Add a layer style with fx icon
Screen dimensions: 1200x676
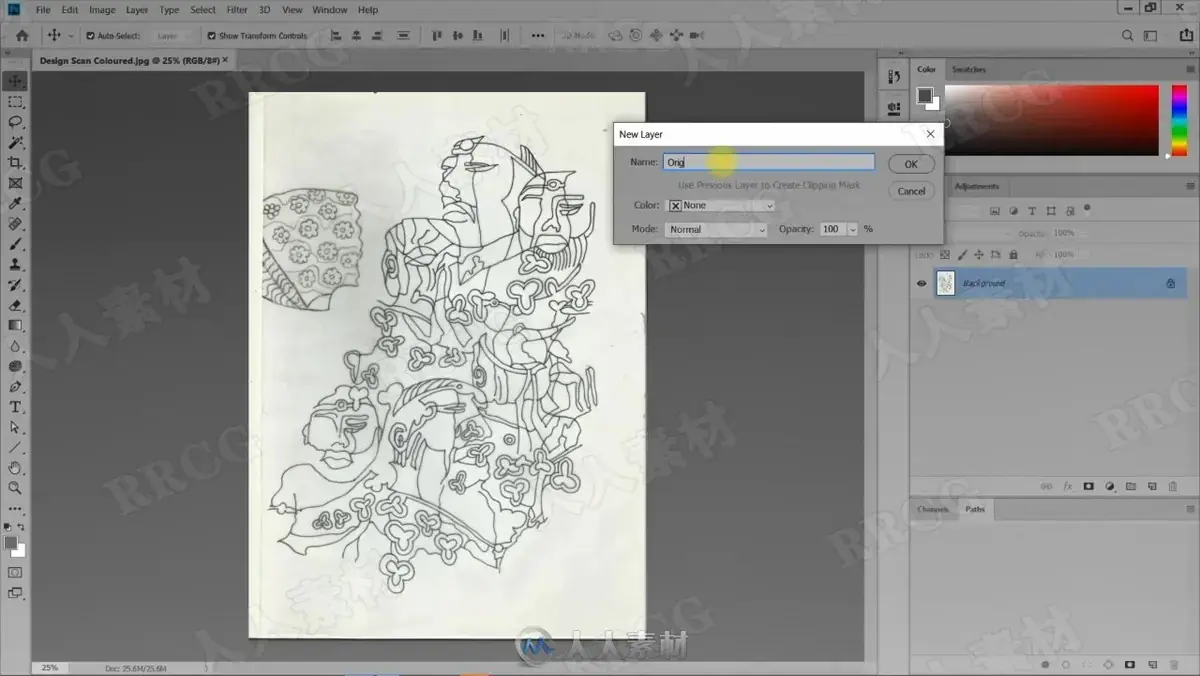coord(1067,487)
